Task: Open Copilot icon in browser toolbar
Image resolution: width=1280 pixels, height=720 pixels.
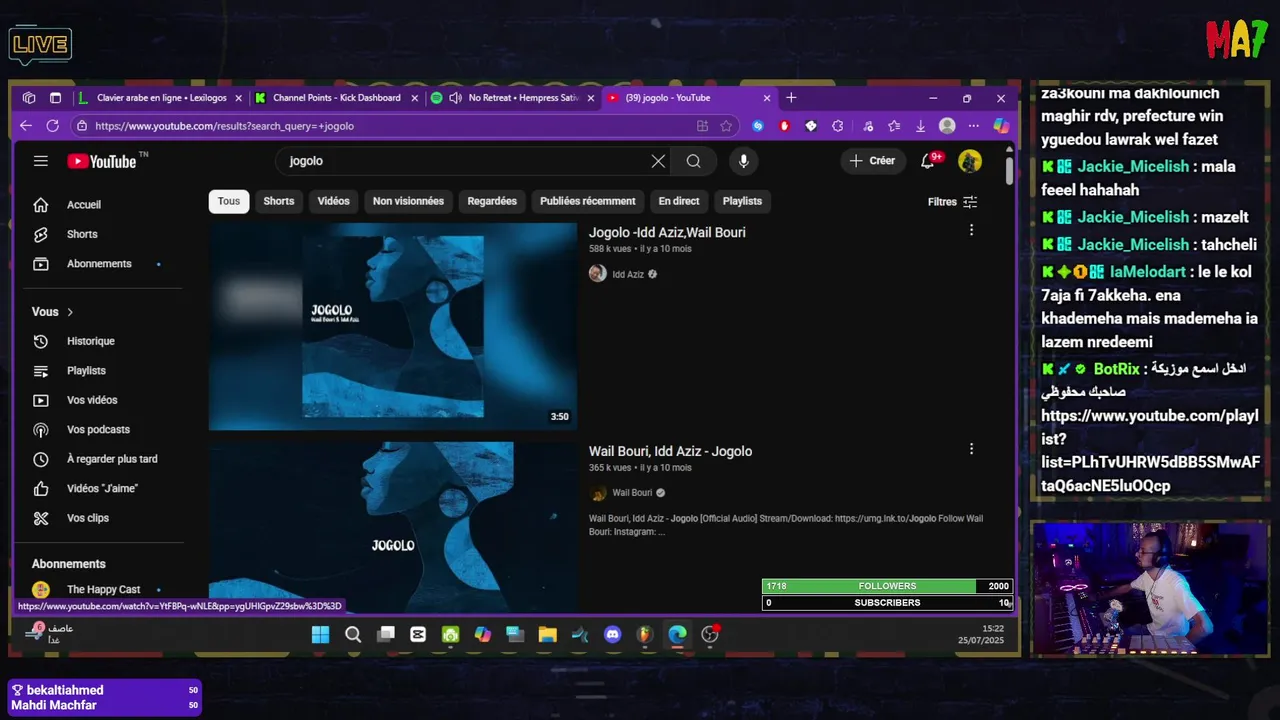Action: [x=1001, y=126]
